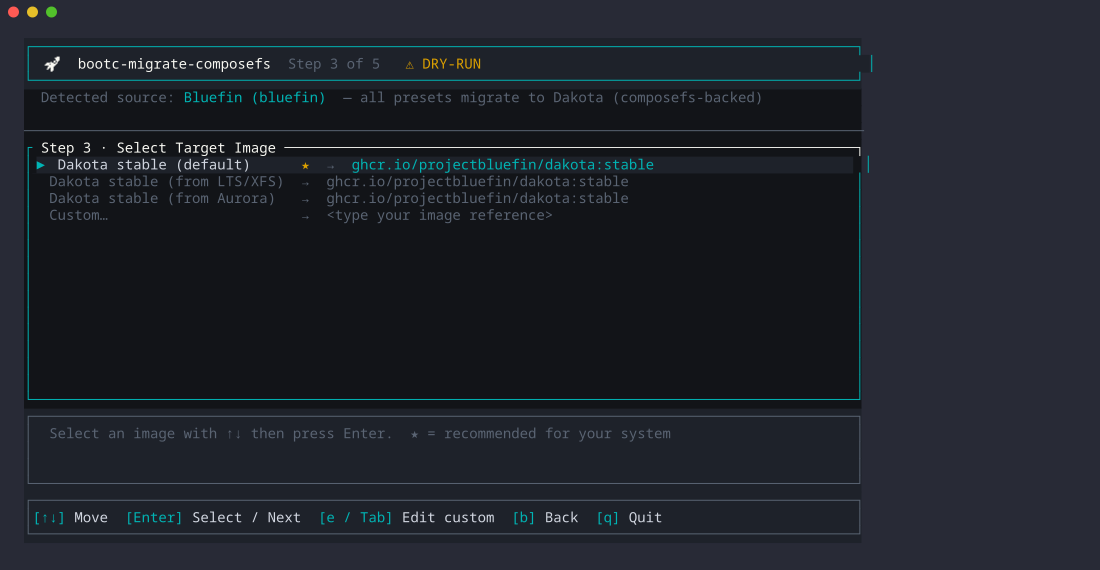Select Dakota stable (from LTS/XFS) preset
Image resolution: width=1100 pixels, height=570 pixels.
click(x=166, y=182)
